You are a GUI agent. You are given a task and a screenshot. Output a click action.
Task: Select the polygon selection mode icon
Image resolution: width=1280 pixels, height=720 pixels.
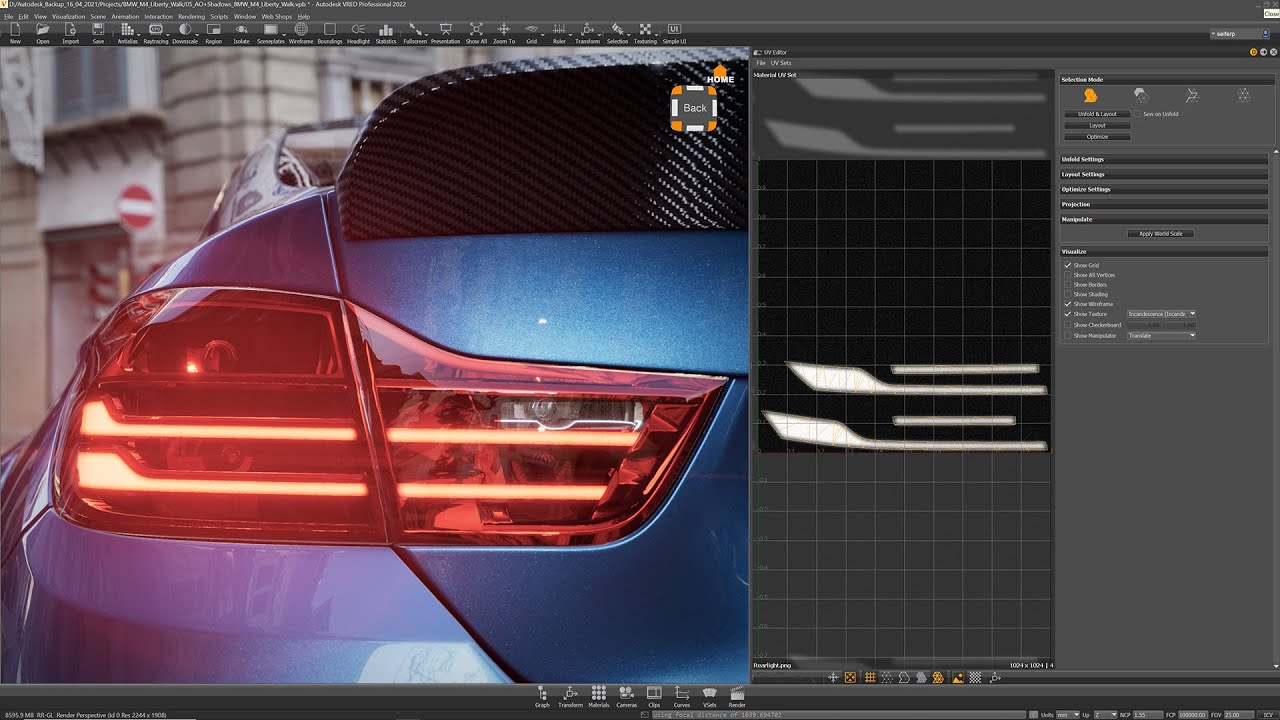pyautogui.click(x=1141, y=95)
